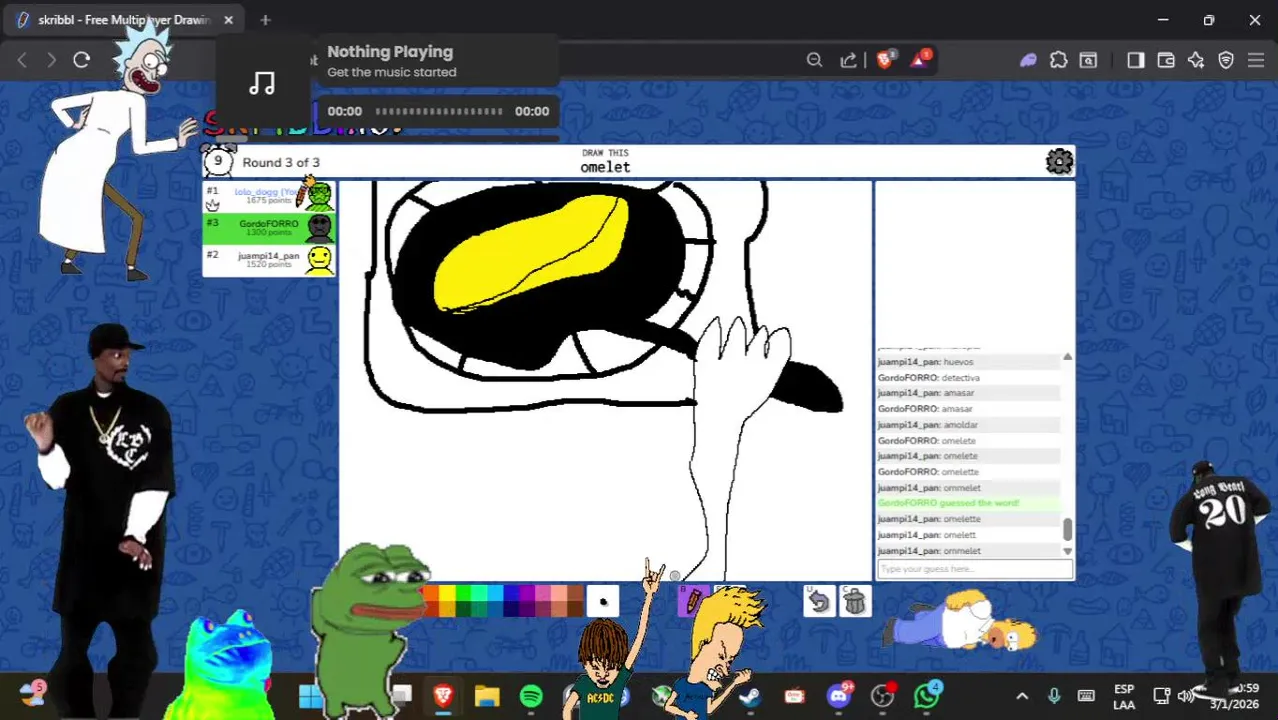This screenshot has height=720, width=1278.
Task: Open WhatsApp from the taskbar
Action: (926, 696)
